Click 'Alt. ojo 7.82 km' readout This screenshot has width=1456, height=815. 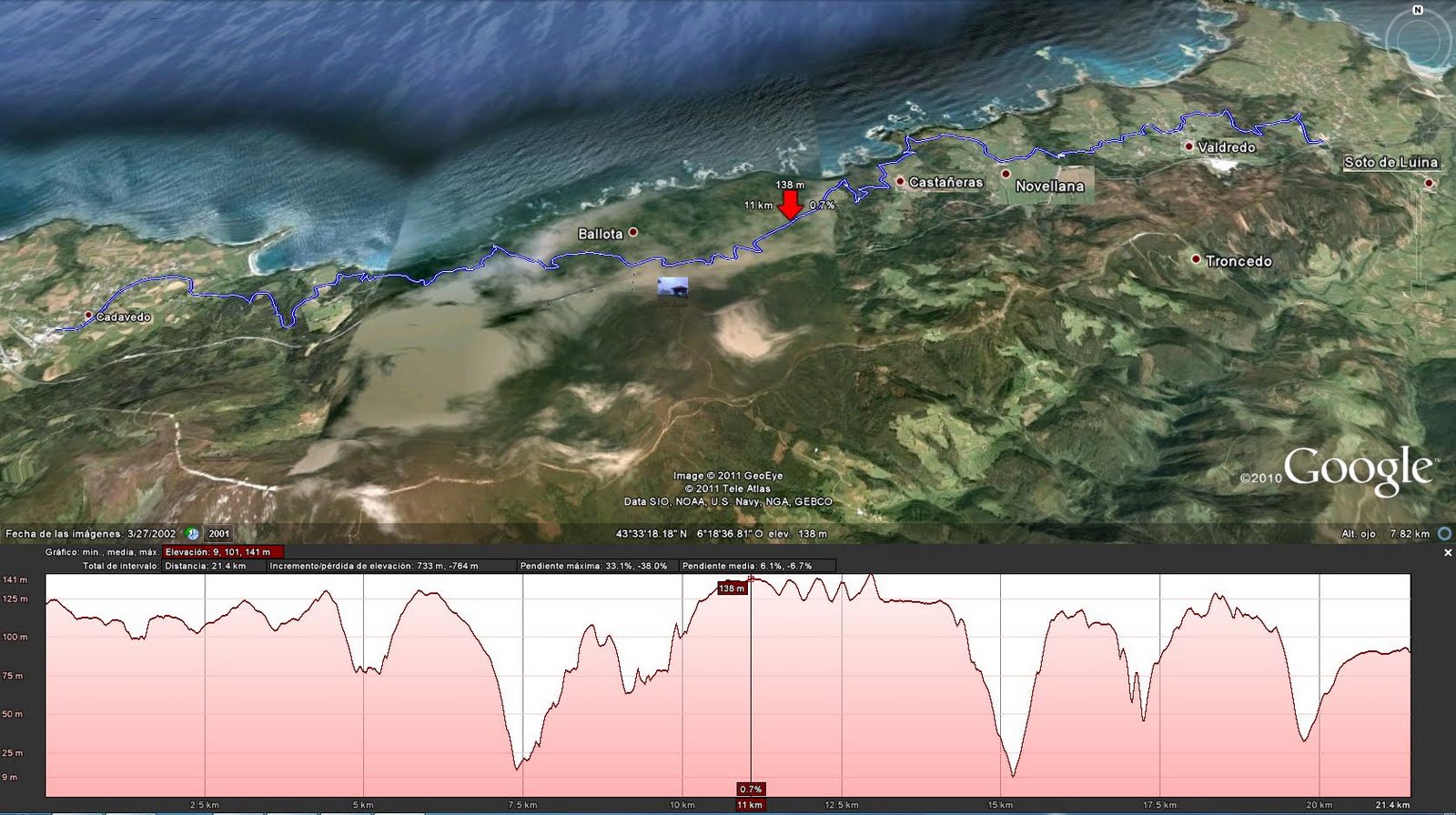(x=1385, y=534)
